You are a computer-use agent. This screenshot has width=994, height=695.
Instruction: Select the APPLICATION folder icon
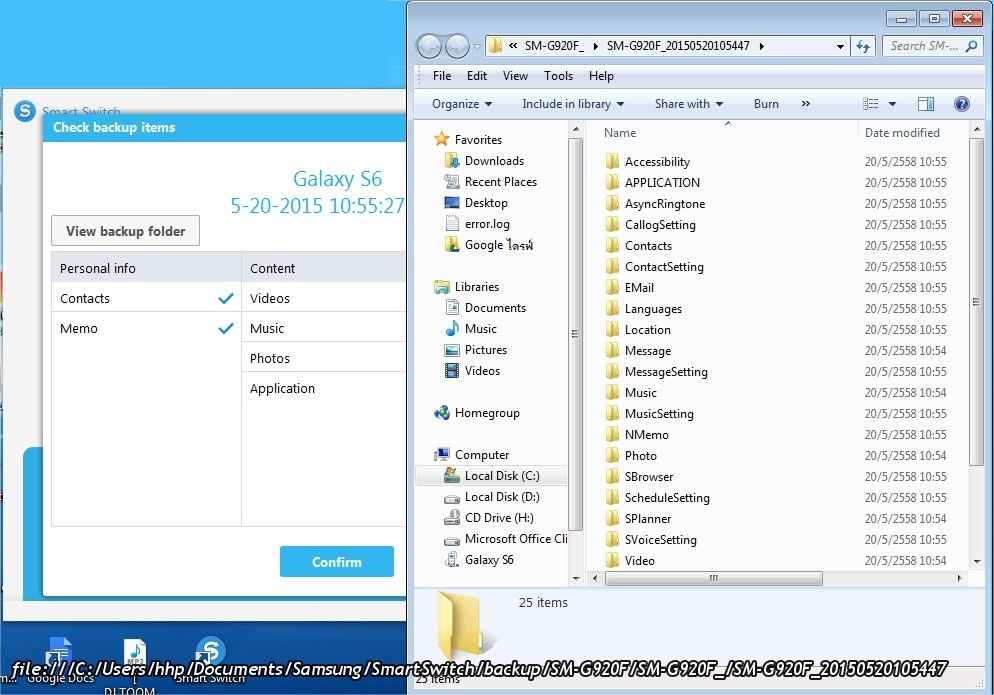tap(612, 182)
